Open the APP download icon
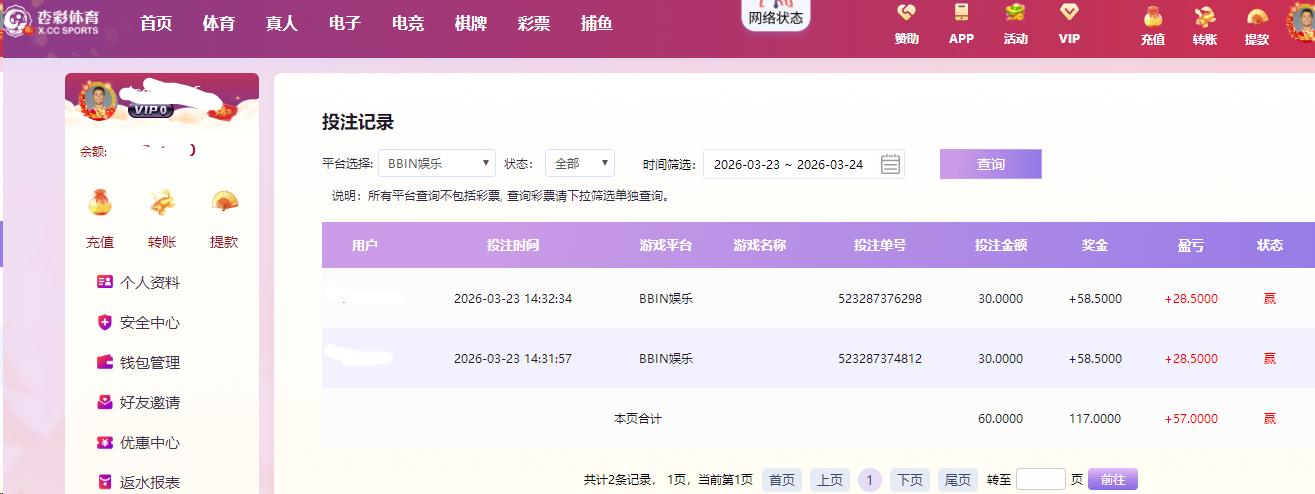 [961, 13]
